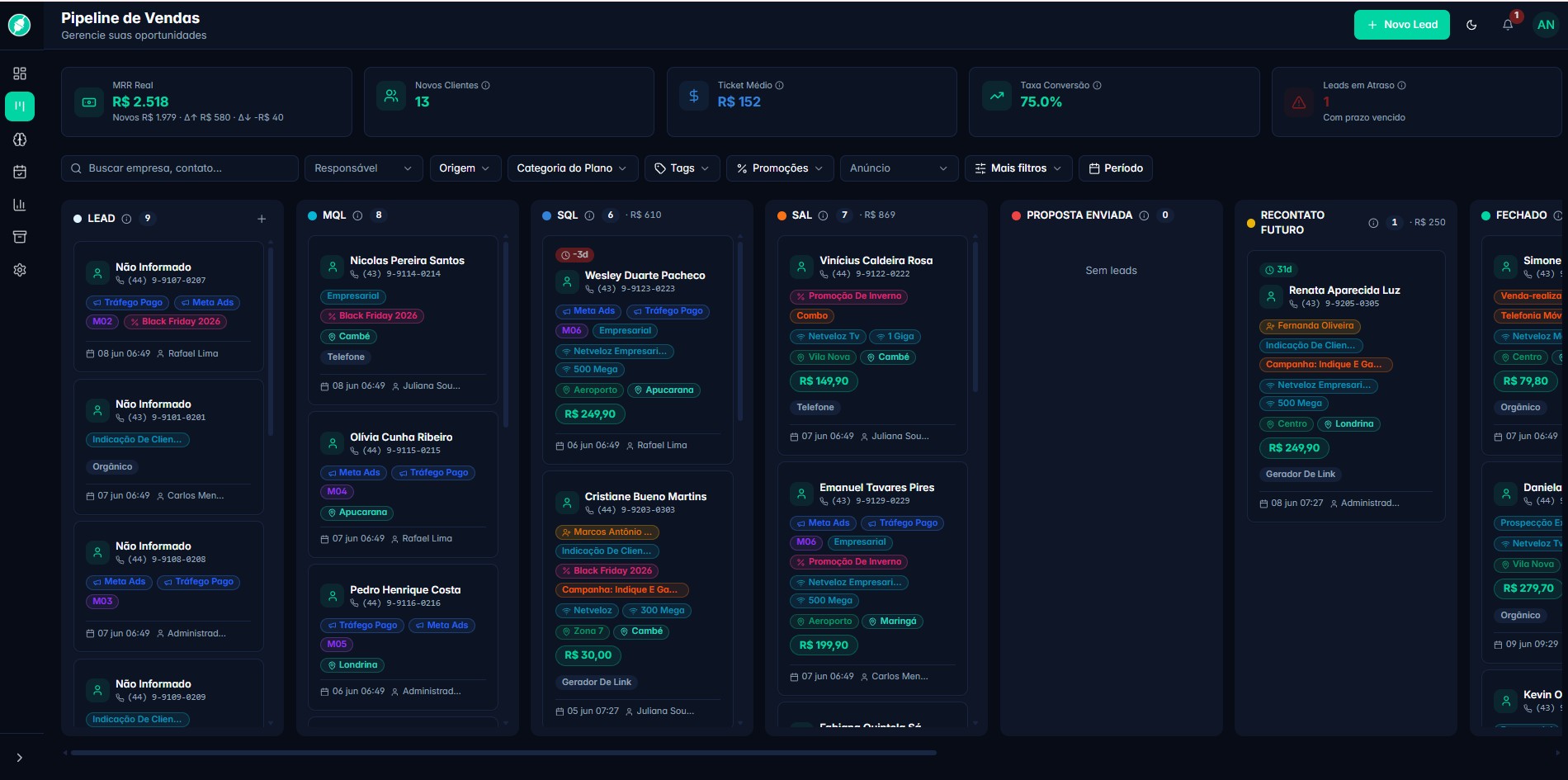
Task: Click the app logo icon
Action: point(20,25)
